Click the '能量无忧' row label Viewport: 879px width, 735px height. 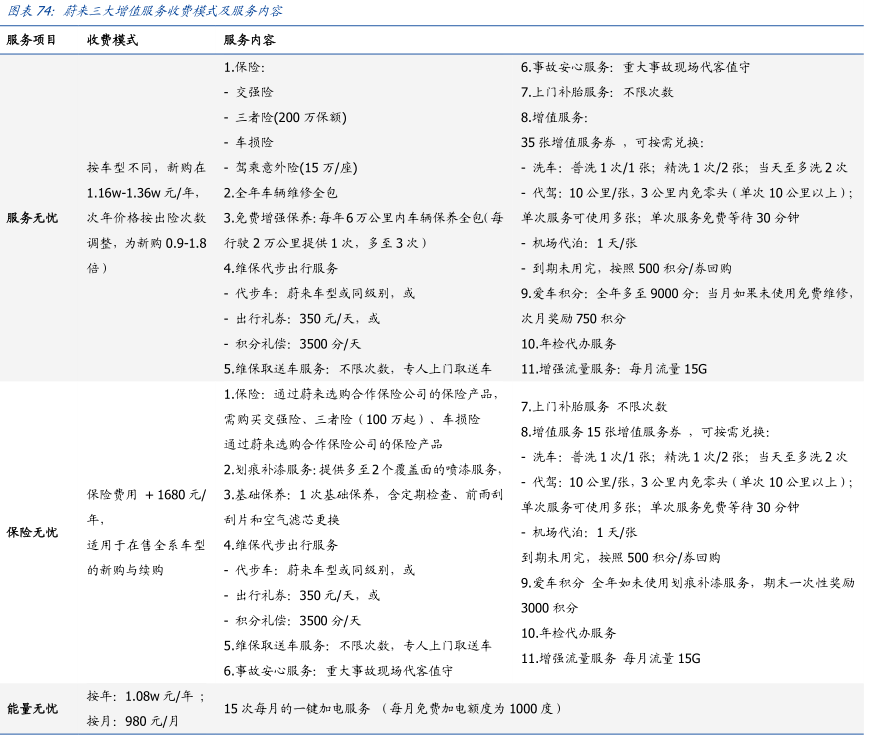tap(32, 709)
